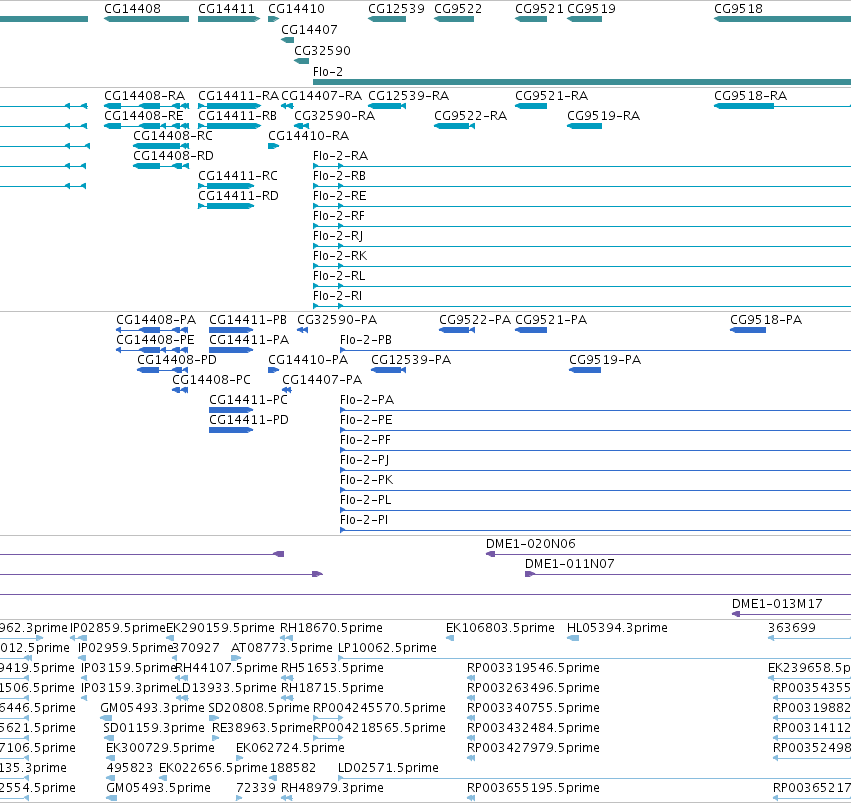Select the DME1-011N07 BAC label

pyautogui.click(x=570, y=564)
